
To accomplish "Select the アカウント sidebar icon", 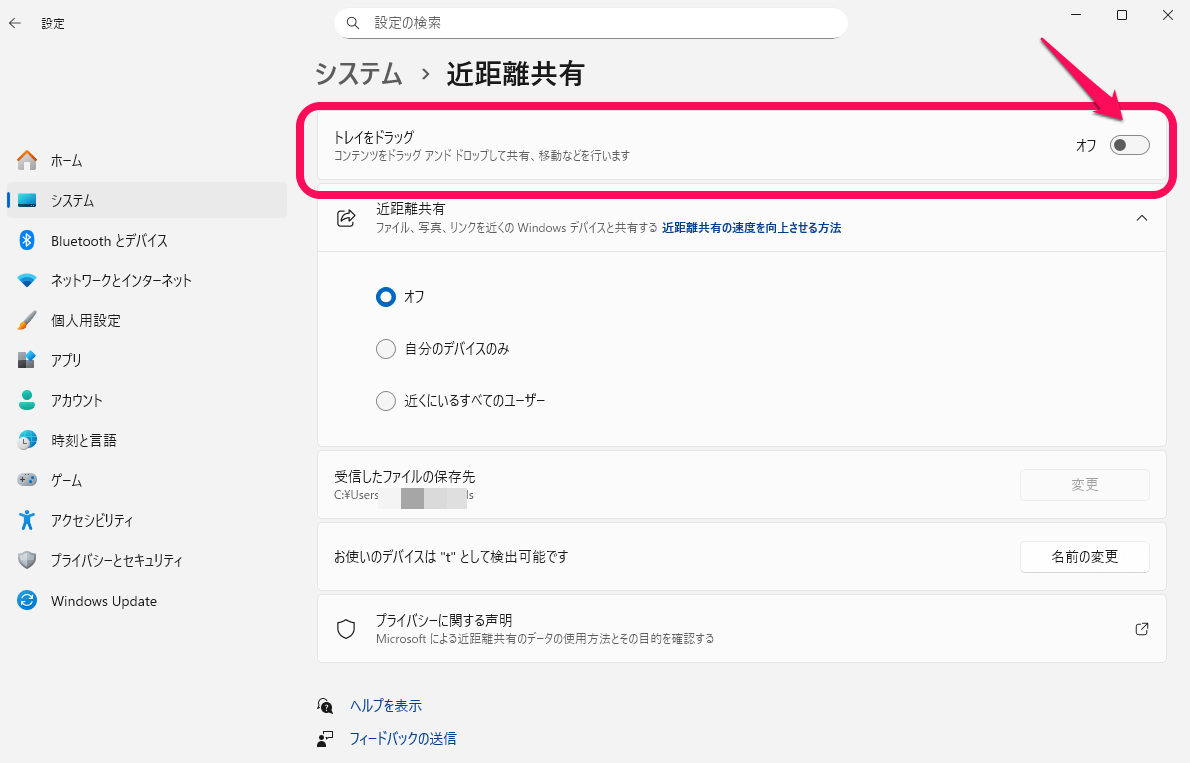I will (x=27, y=400).
